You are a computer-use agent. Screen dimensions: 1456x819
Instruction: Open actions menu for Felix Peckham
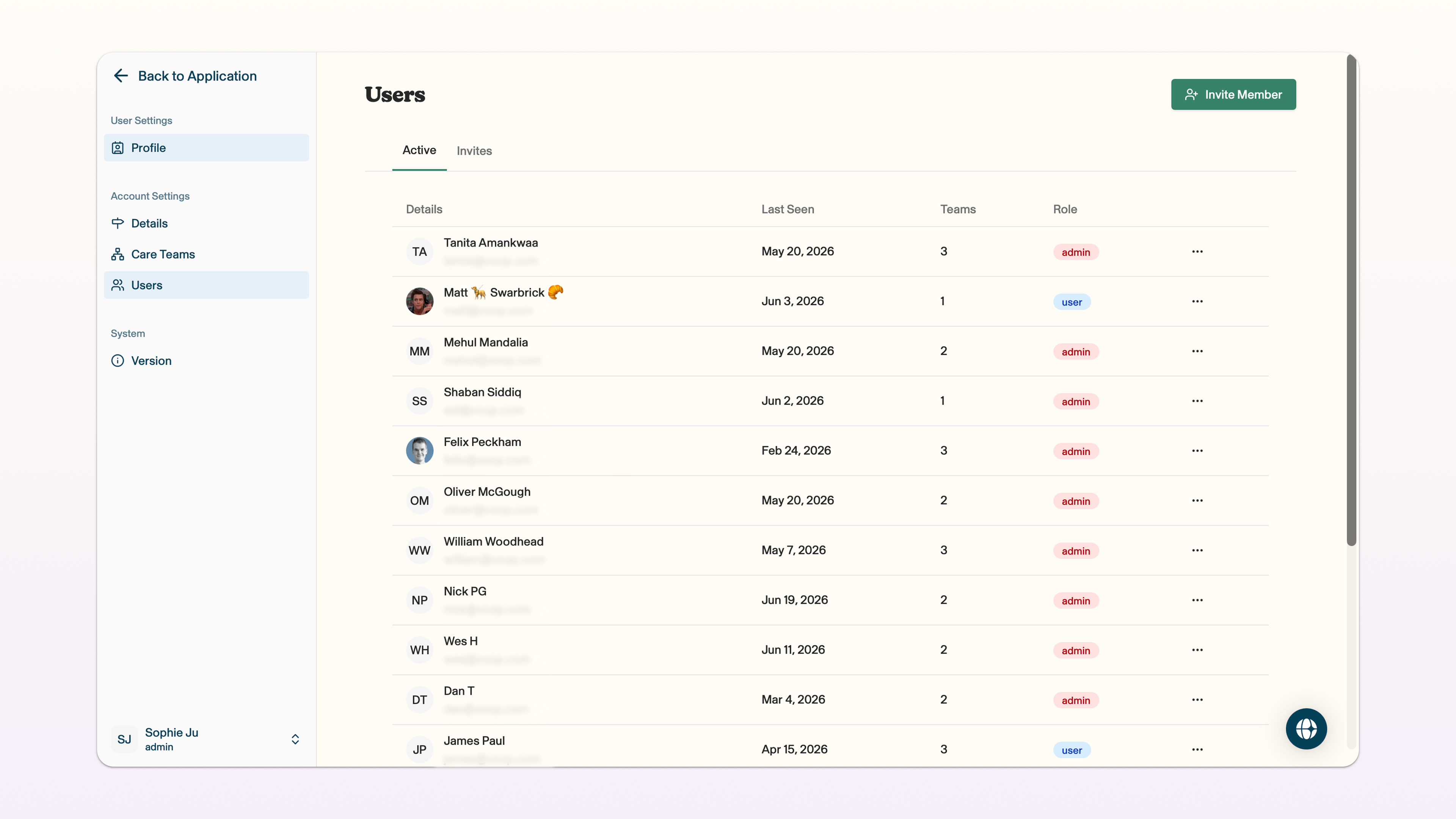pyautogui.click(x=1197, y=450)
